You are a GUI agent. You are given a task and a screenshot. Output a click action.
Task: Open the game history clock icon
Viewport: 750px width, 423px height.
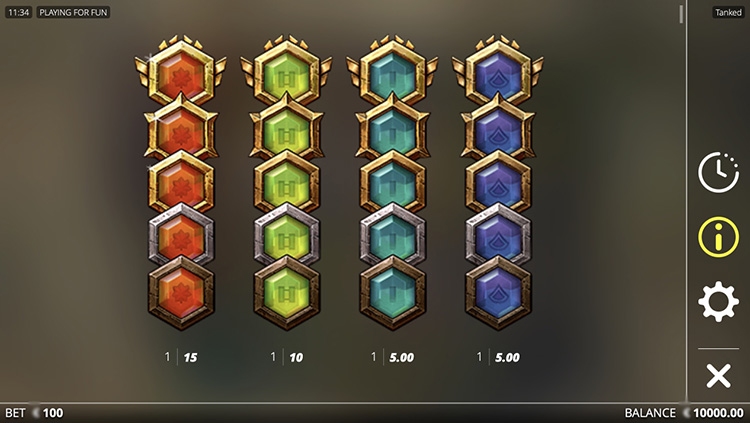point(718,172)
